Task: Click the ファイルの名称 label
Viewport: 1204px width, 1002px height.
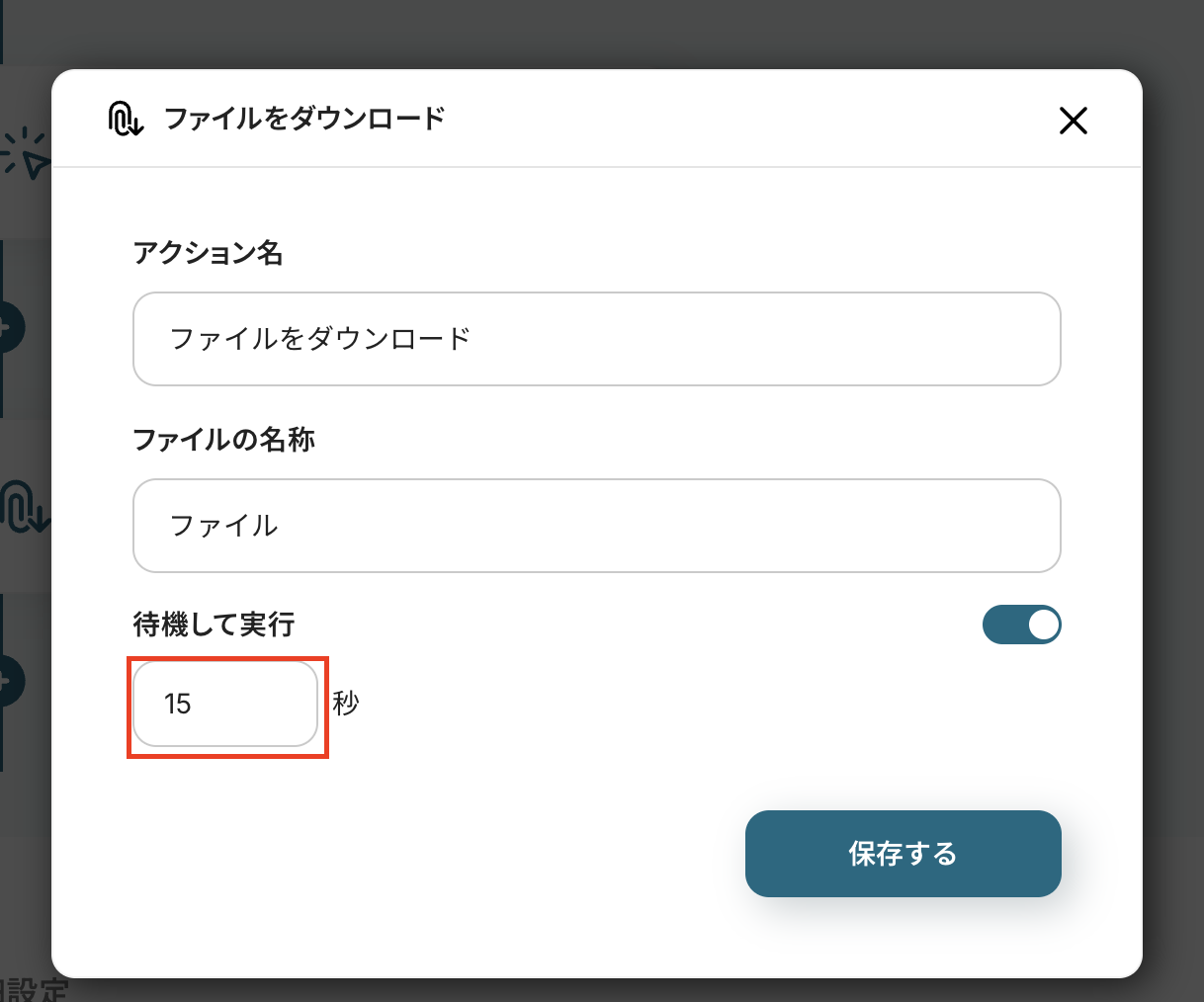Action: 223,440
